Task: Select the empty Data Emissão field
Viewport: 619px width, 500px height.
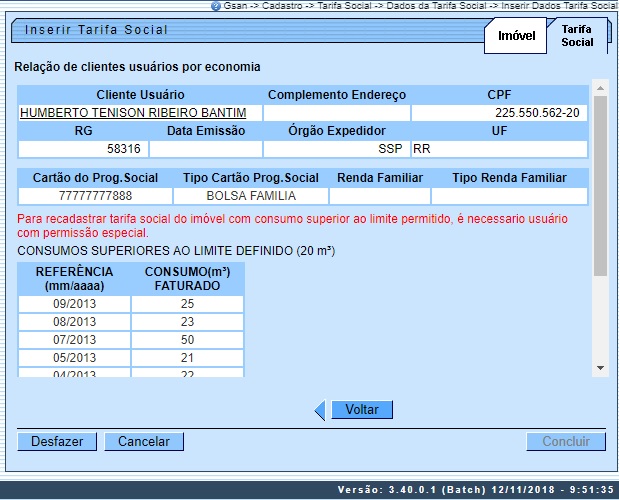Action: tap(204, 148)
